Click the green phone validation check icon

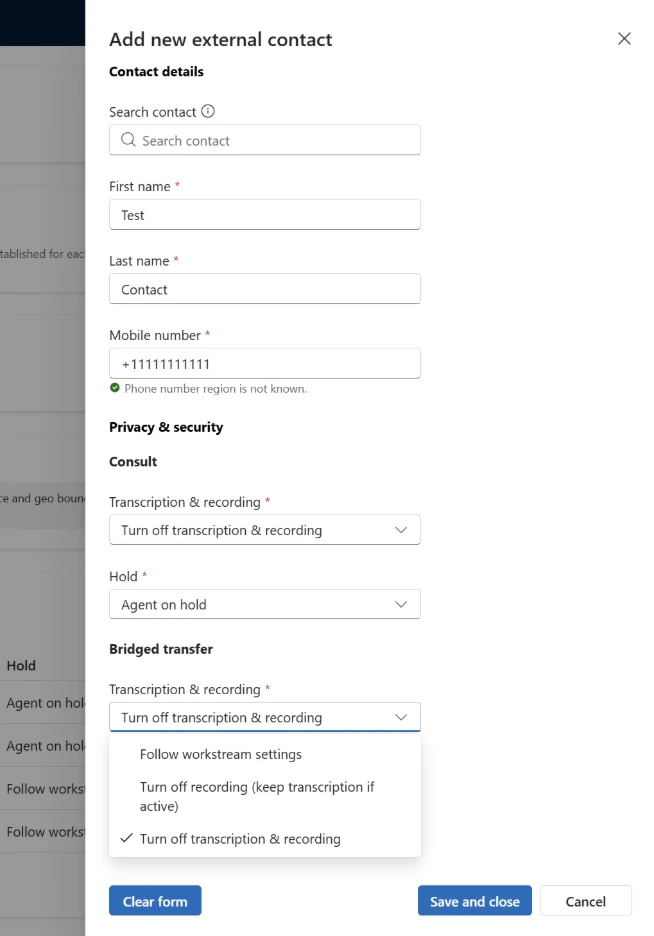pyautogui.click(x=115, y=388)
